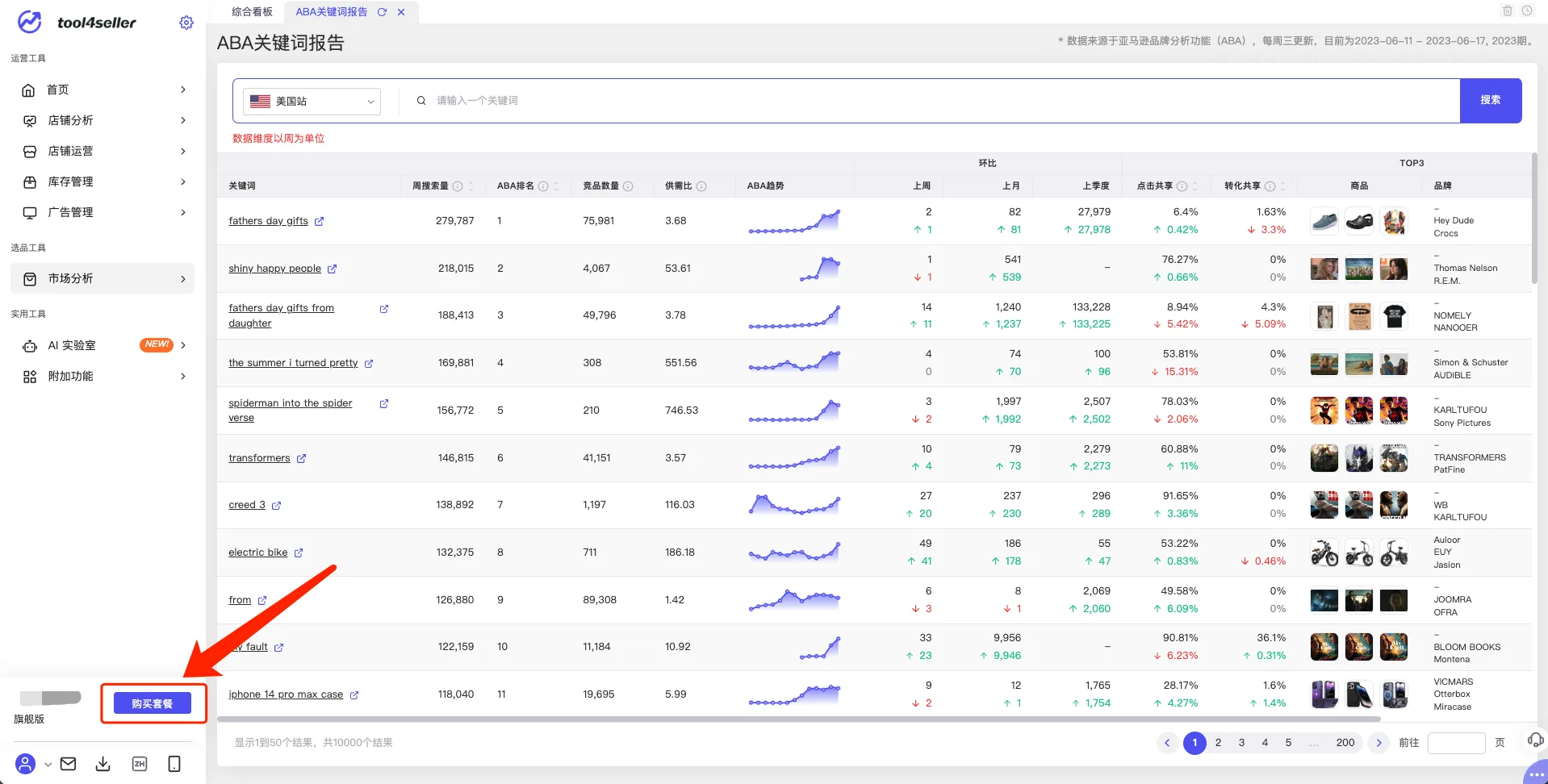Open the download center icon
1548x784 pixels.
pos(103,764)
